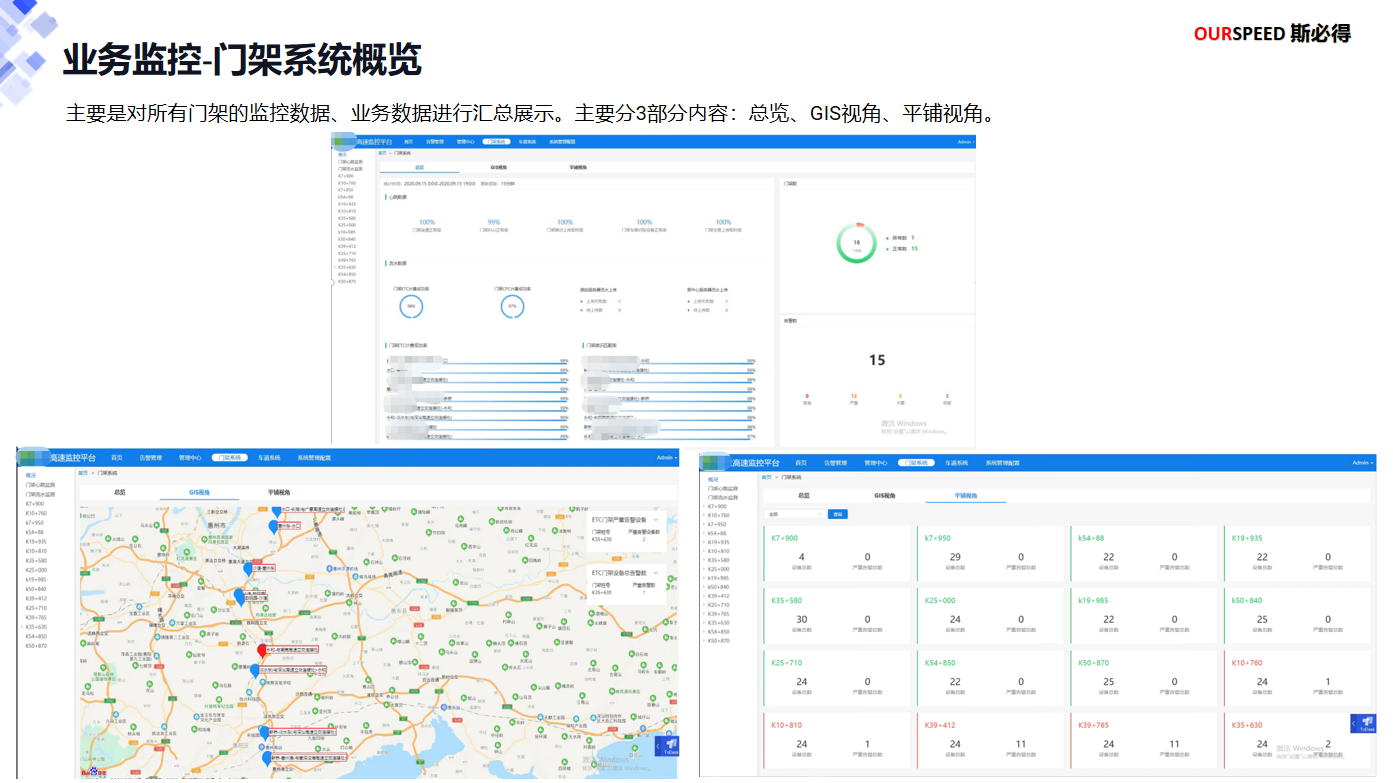Select the GIS视角 tab above the map
This screenshot has width=1393, height=783.
[200, 493]
